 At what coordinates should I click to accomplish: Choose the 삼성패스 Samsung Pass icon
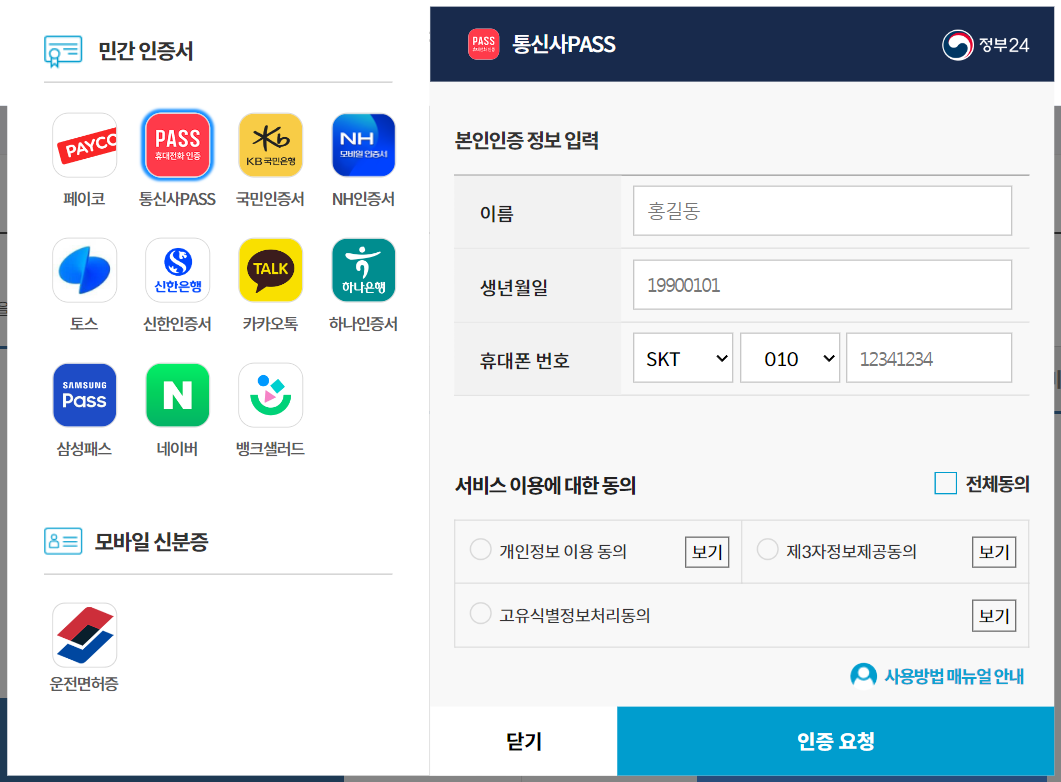84,395
